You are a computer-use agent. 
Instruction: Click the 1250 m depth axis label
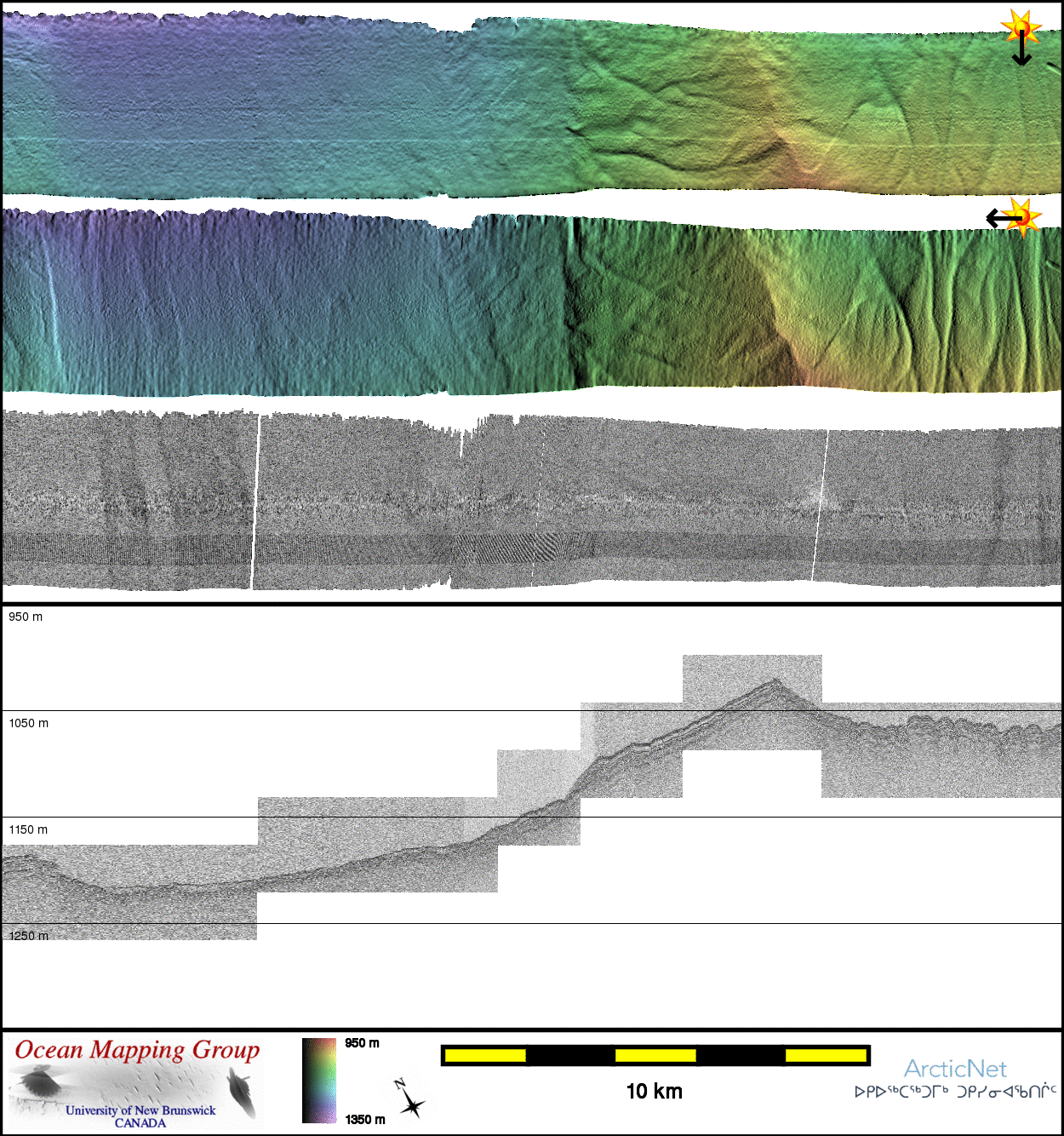(29, 936)
